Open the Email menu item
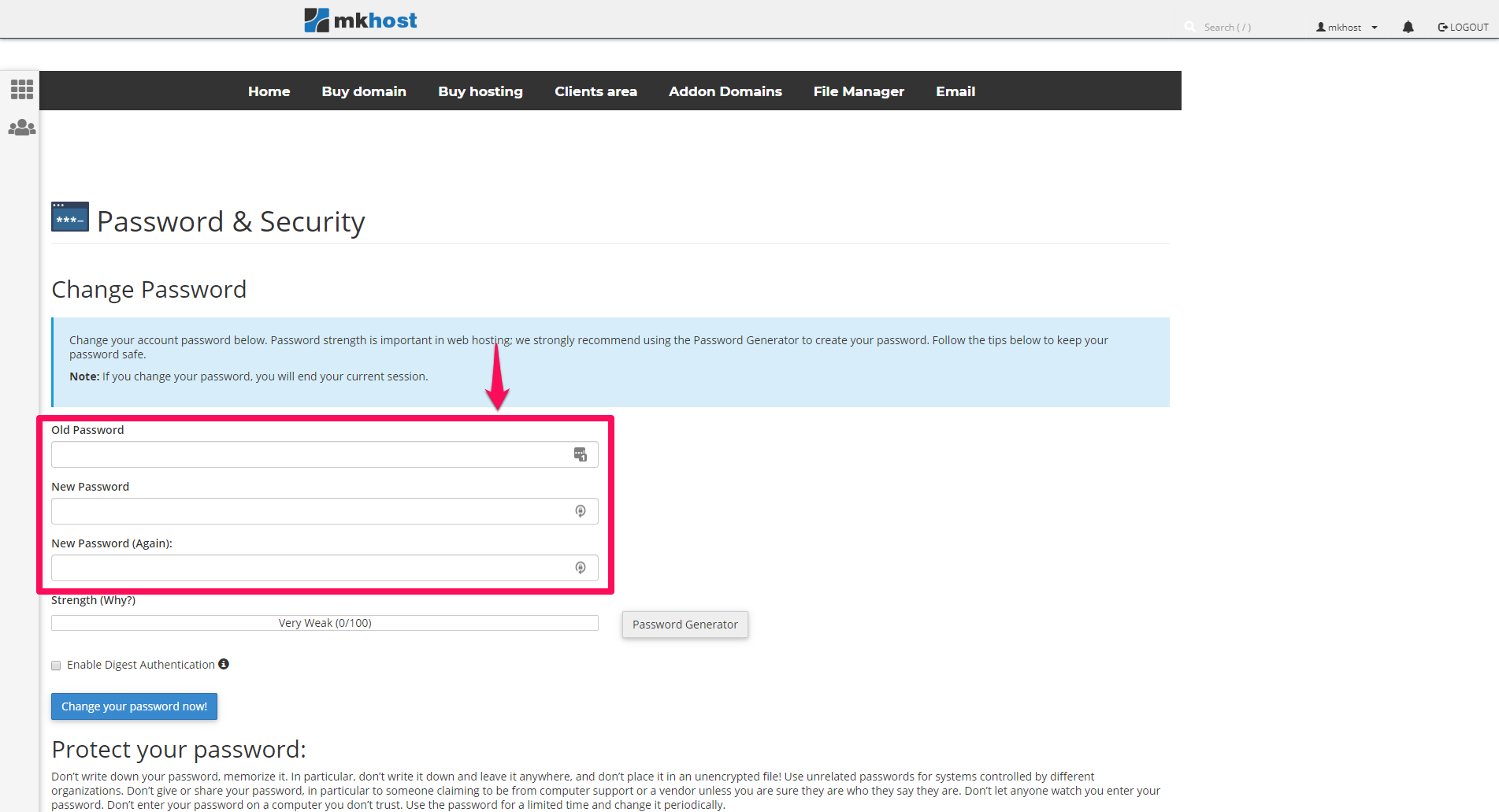The image size is (1499, 812). (x=955, y=91)
